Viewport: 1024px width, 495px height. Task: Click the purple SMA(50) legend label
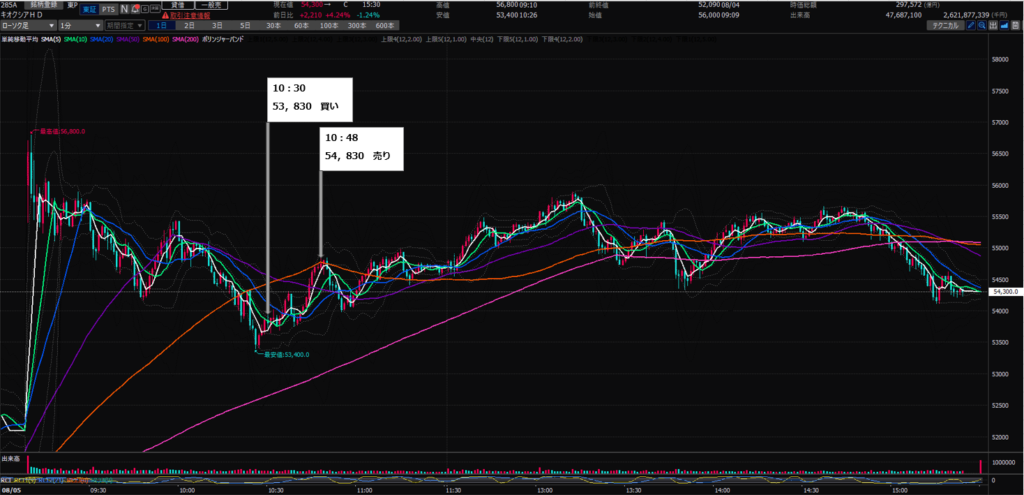click(x=127, y=39)
